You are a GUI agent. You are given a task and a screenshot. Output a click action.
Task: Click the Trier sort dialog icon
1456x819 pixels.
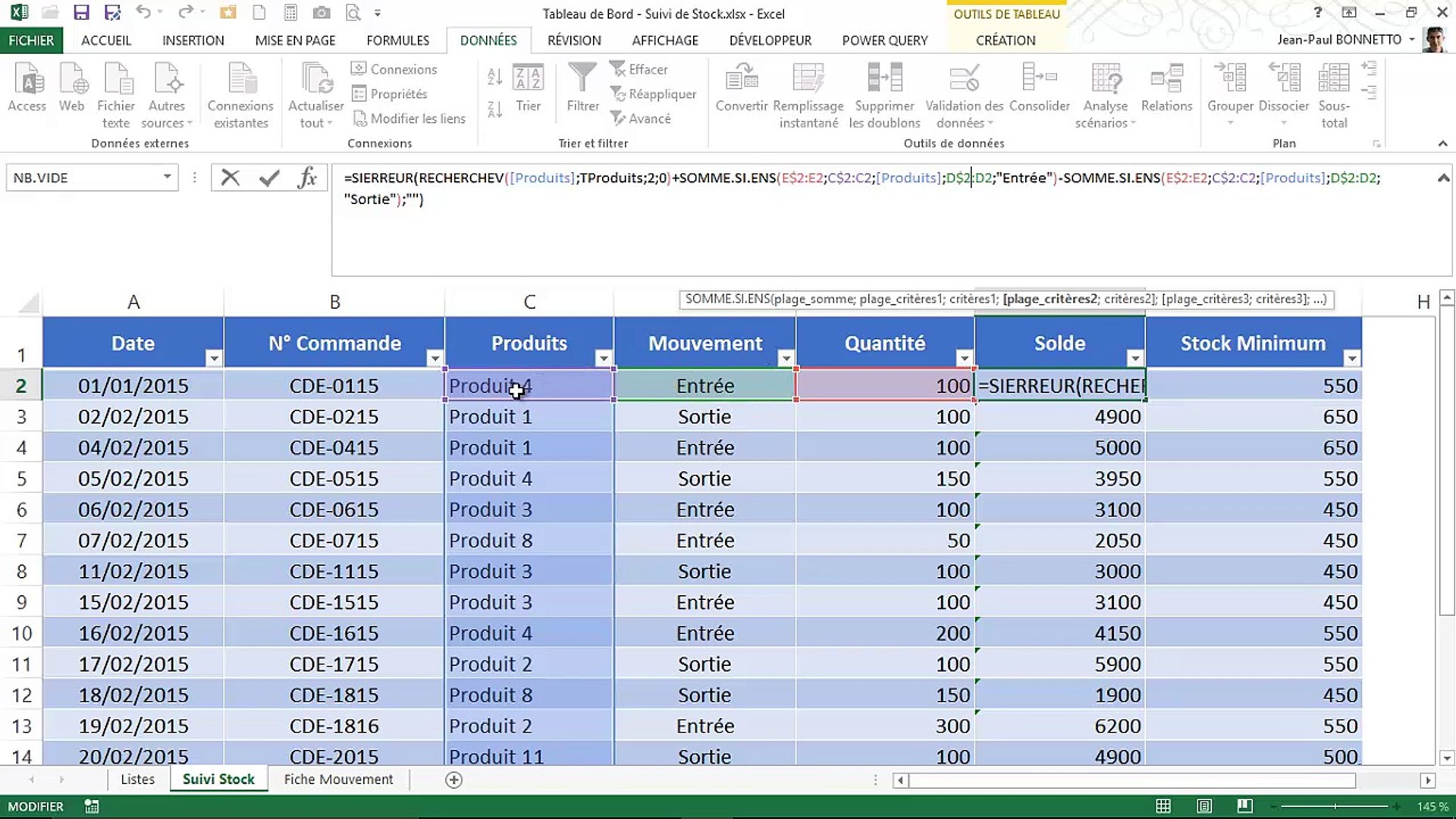528,78
